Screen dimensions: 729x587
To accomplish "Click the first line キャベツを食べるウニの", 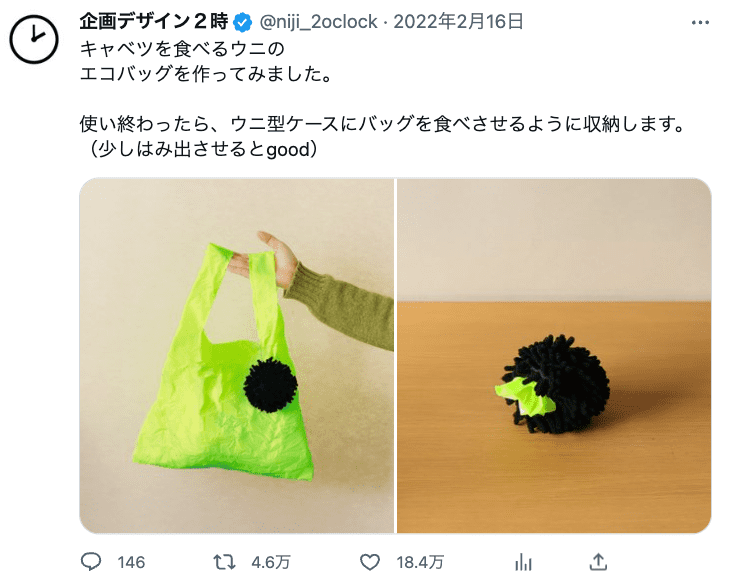I will pos(182,48).
